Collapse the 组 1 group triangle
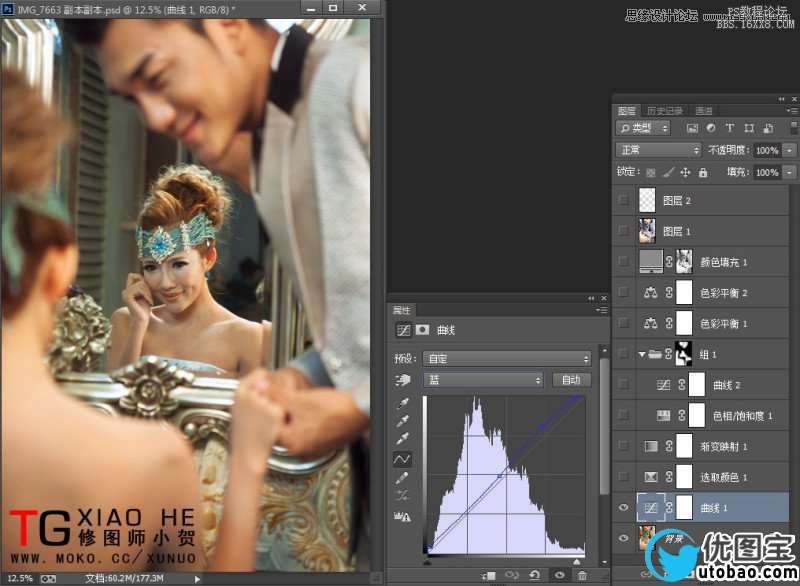This screenshot has height=586, width=800. coord(642,354)
